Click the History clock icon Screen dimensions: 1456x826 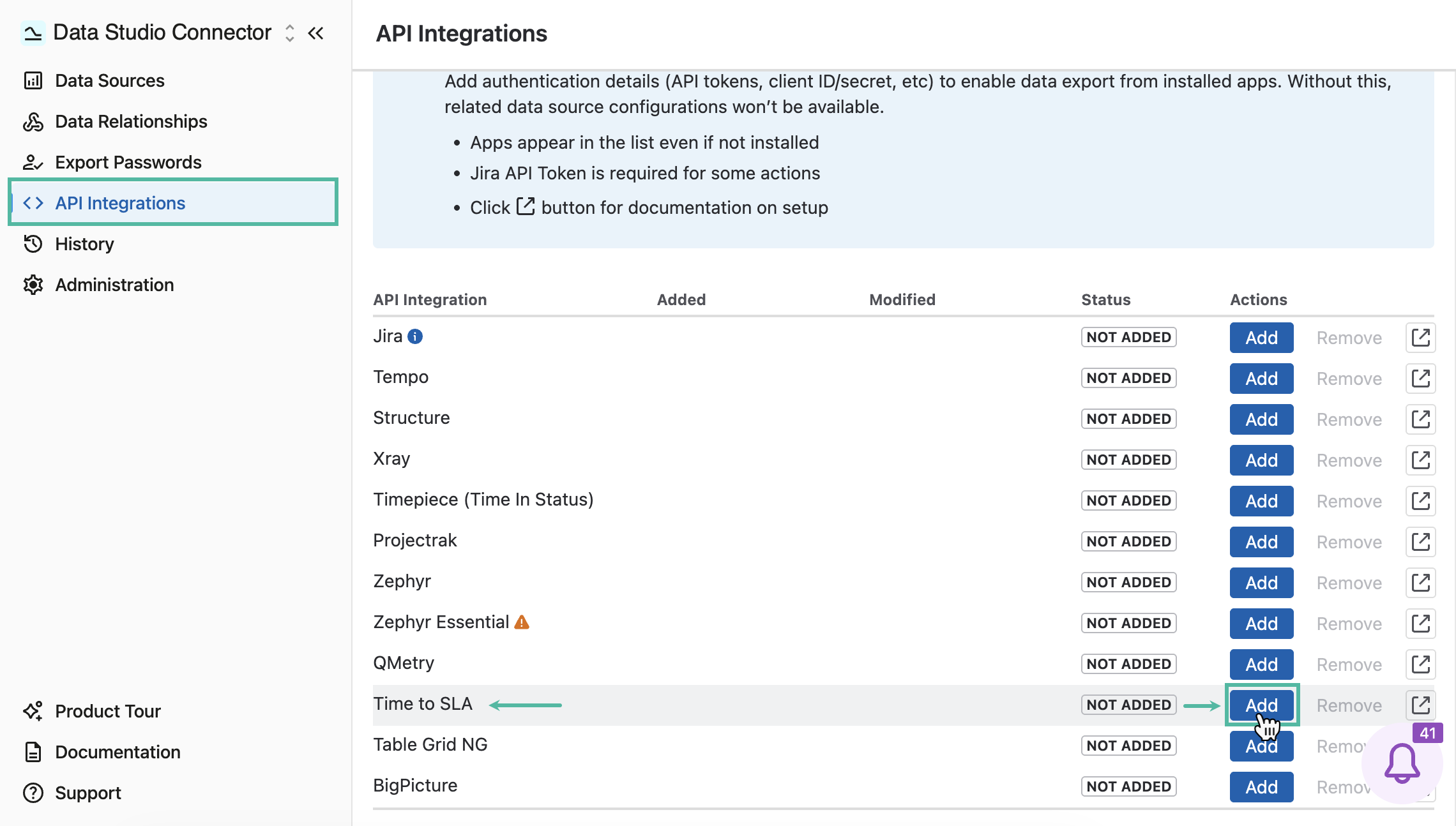point(33,244)
